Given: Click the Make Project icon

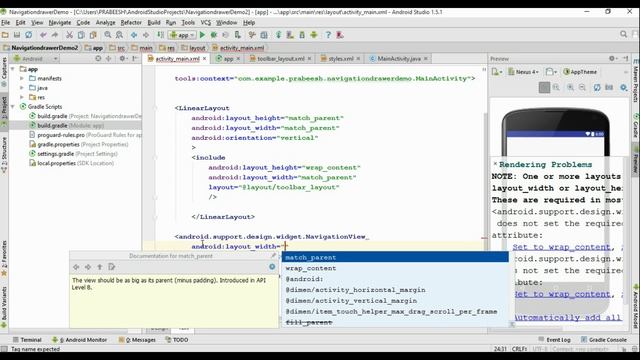Looking at the screenshot, I should click(x=160, y=35).
